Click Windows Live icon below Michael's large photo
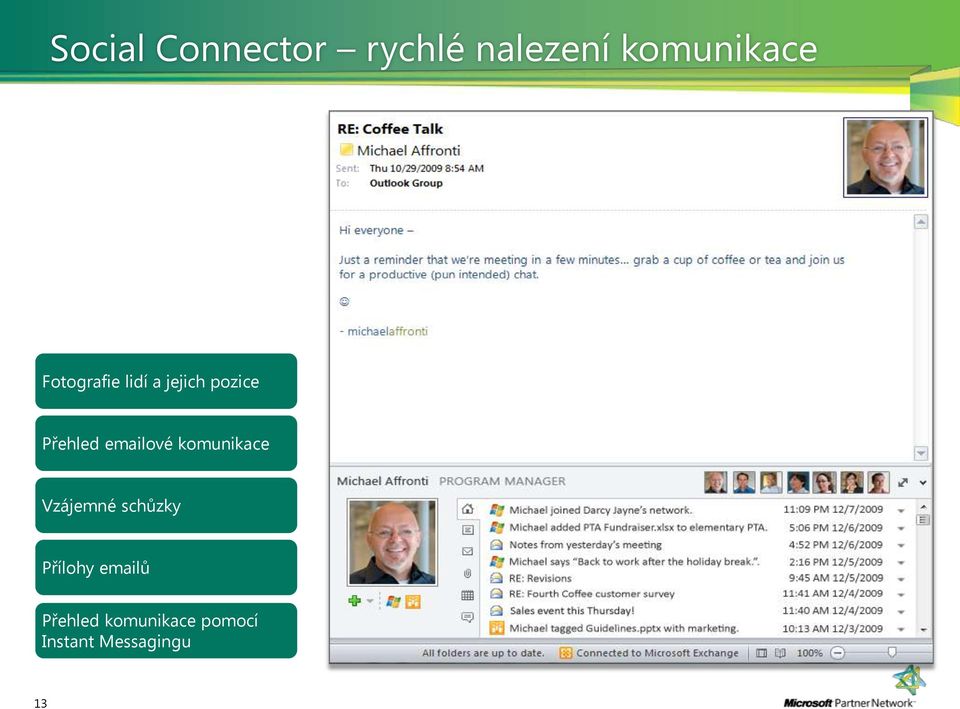 (x=394, y=602)
